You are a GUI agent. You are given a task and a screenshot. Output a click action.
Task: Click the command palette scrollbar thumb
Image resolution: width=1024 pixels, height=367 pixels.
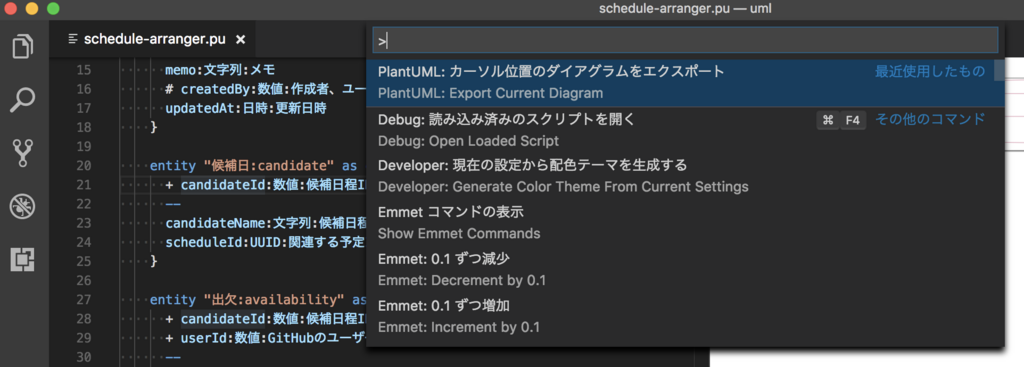(x=999, y=71)
